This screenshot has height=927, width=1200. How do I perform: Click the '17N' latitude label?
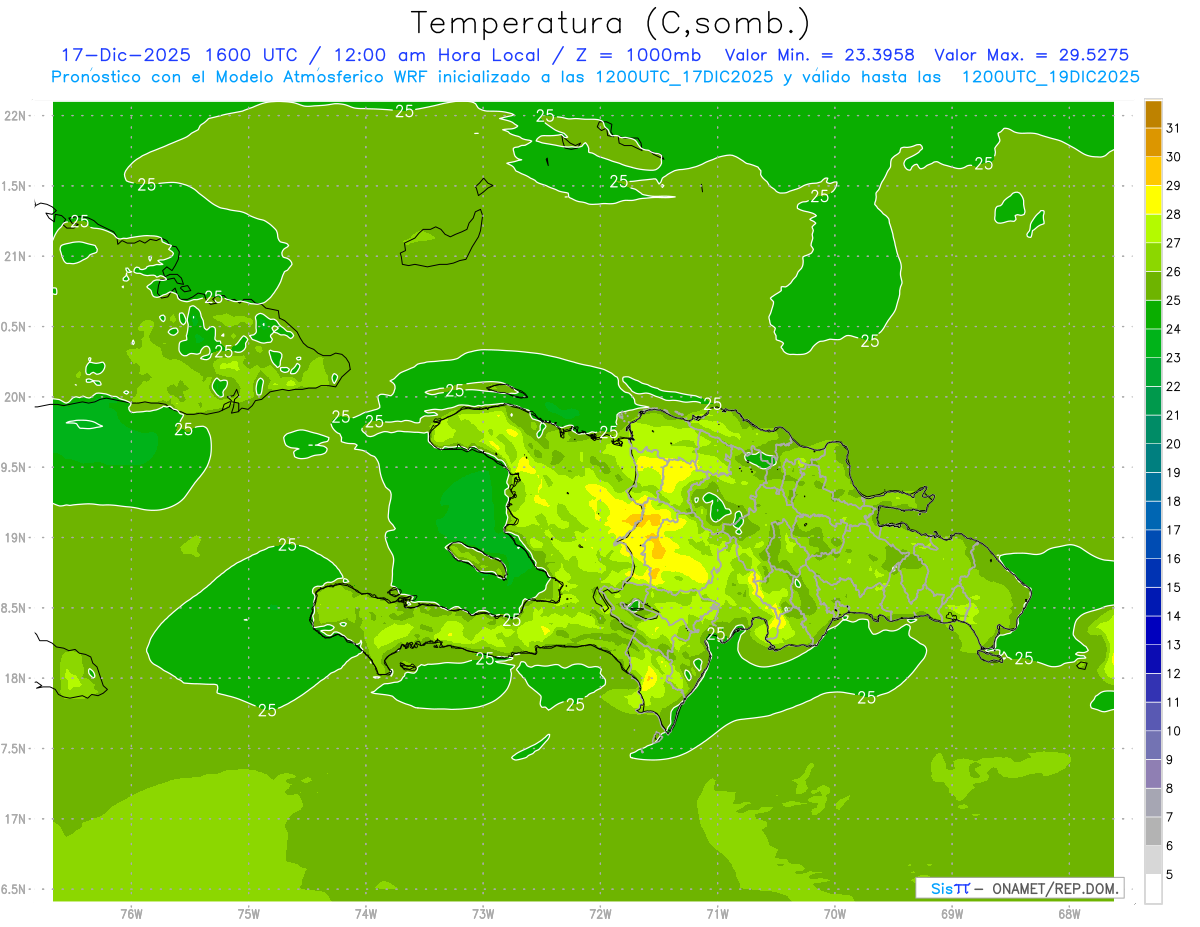pos(15,819)
